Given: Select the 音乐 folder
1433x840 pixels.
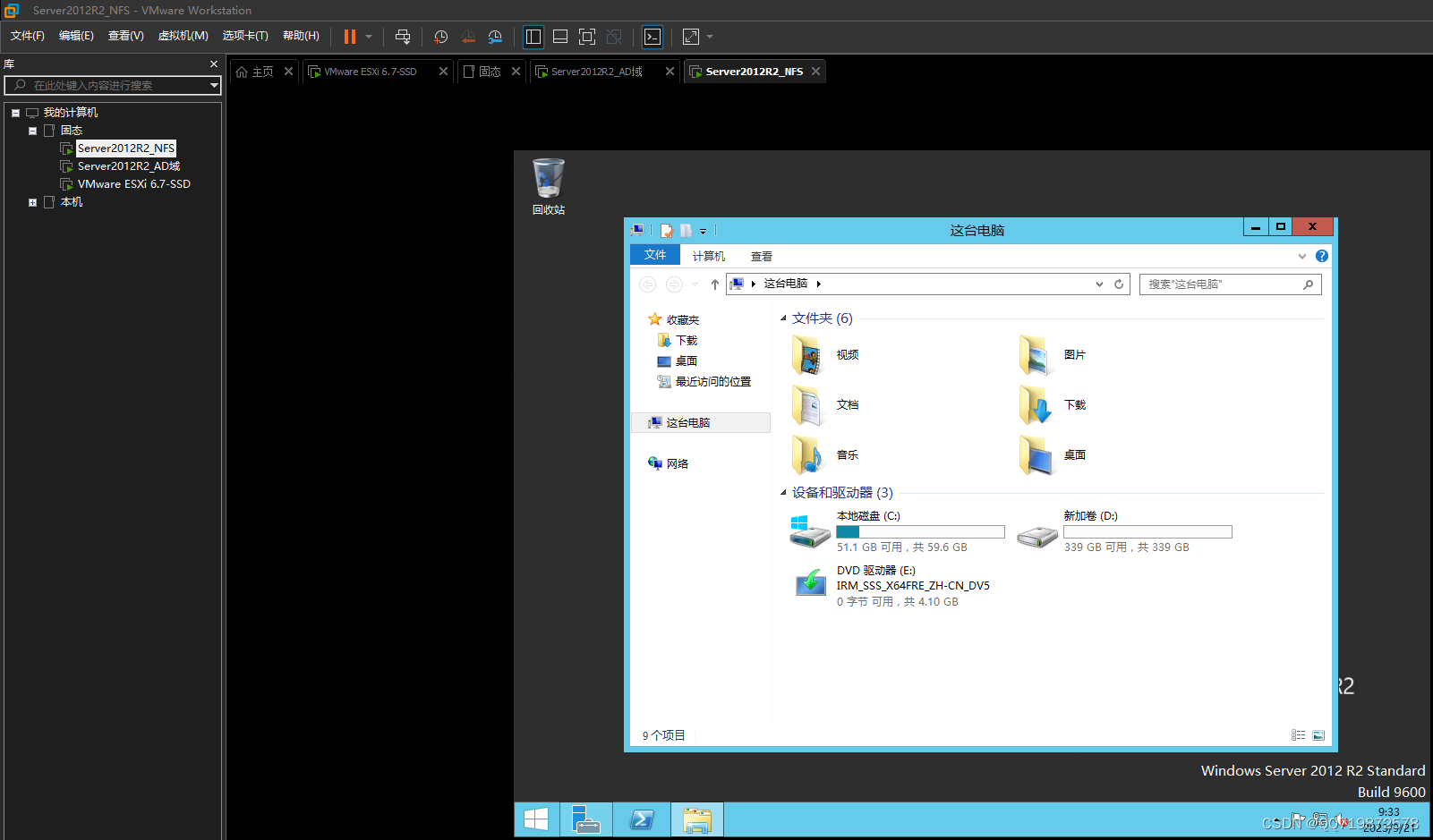Looking at the screenshot, I should pos(825,455).
